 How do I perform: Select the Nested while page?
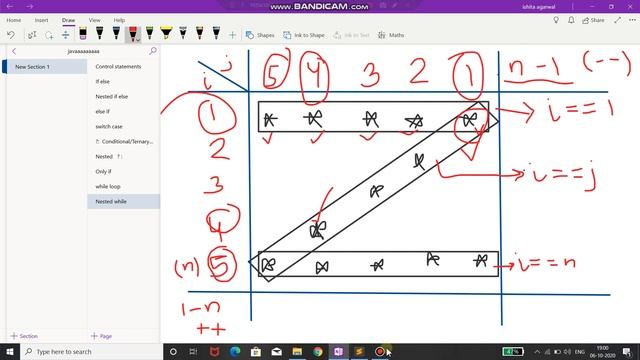coord(124,202)
